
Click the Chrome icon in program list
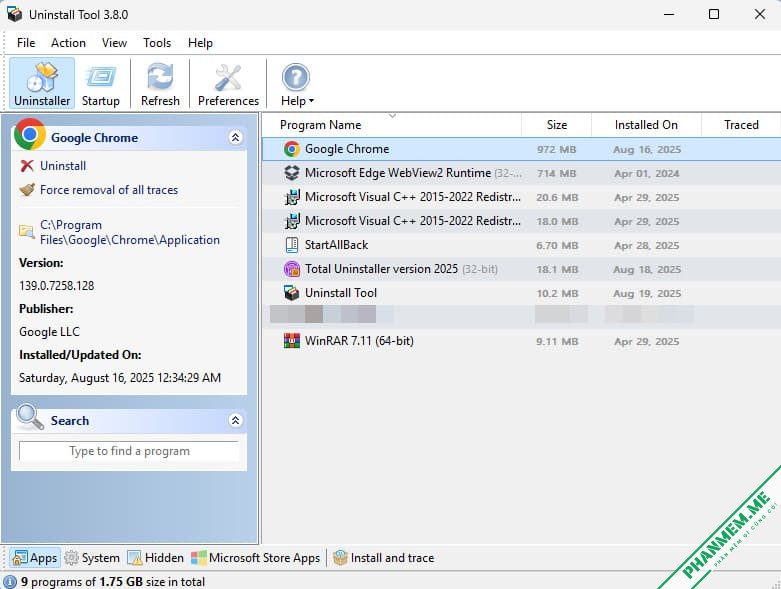point(292,149)
